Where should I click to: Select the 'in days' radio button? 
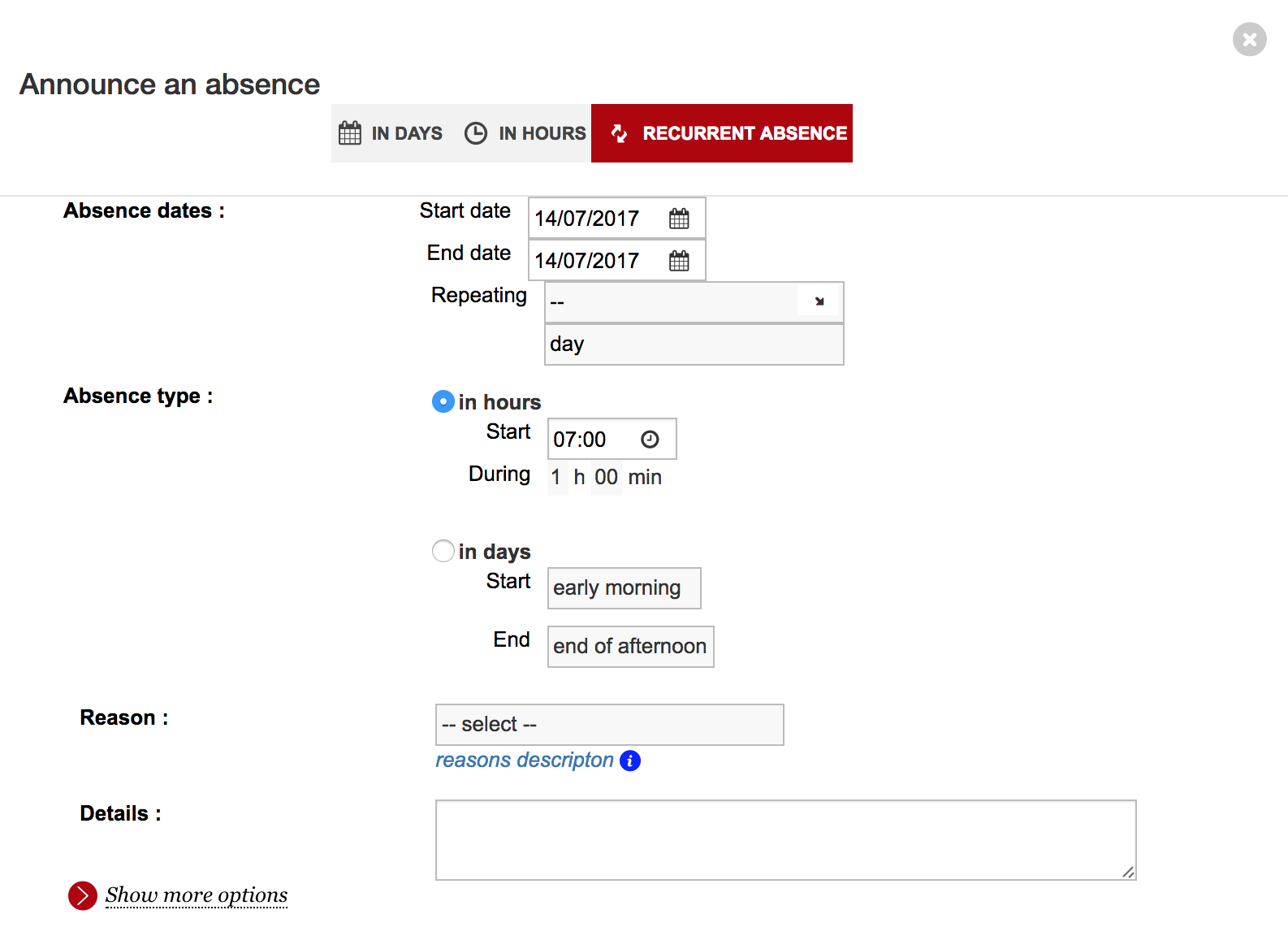click(443, 551)
